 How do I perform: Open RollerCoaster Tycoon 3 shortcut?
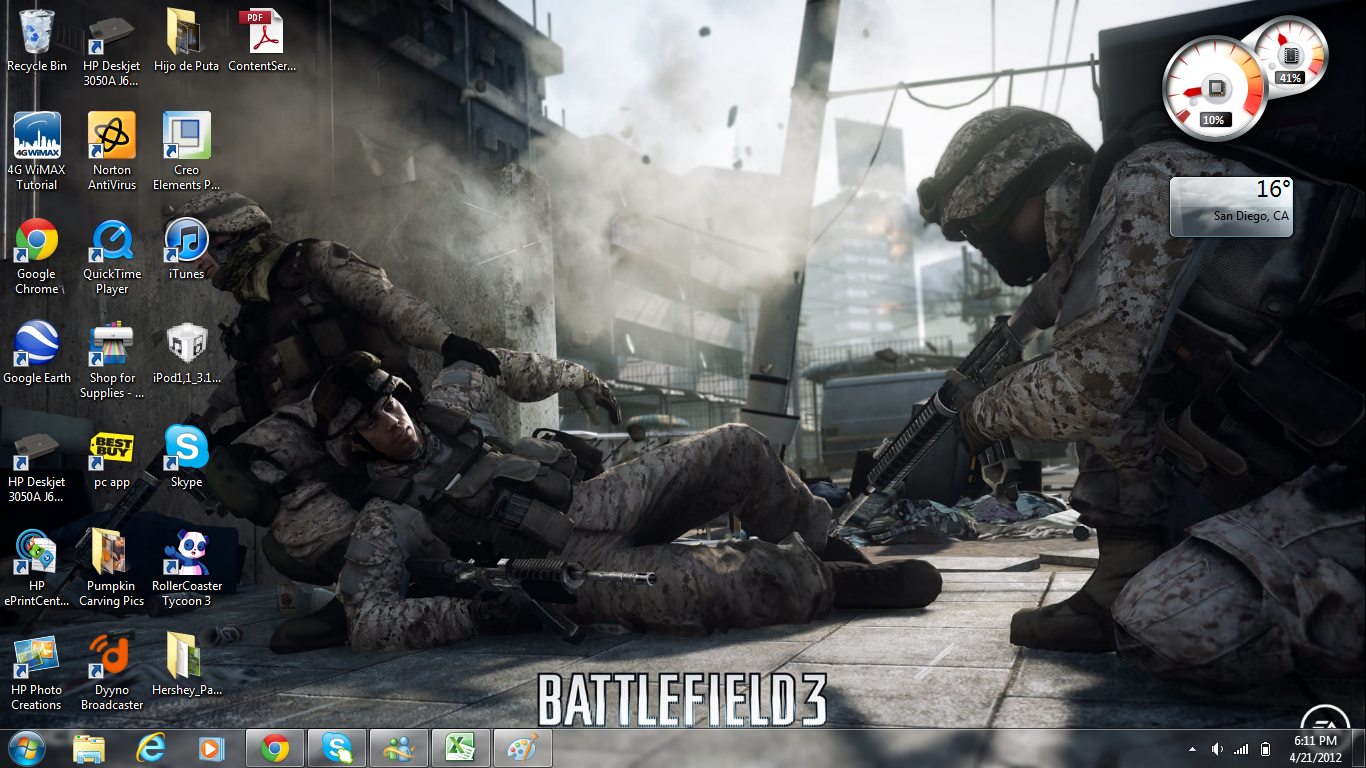pos(187,553)
